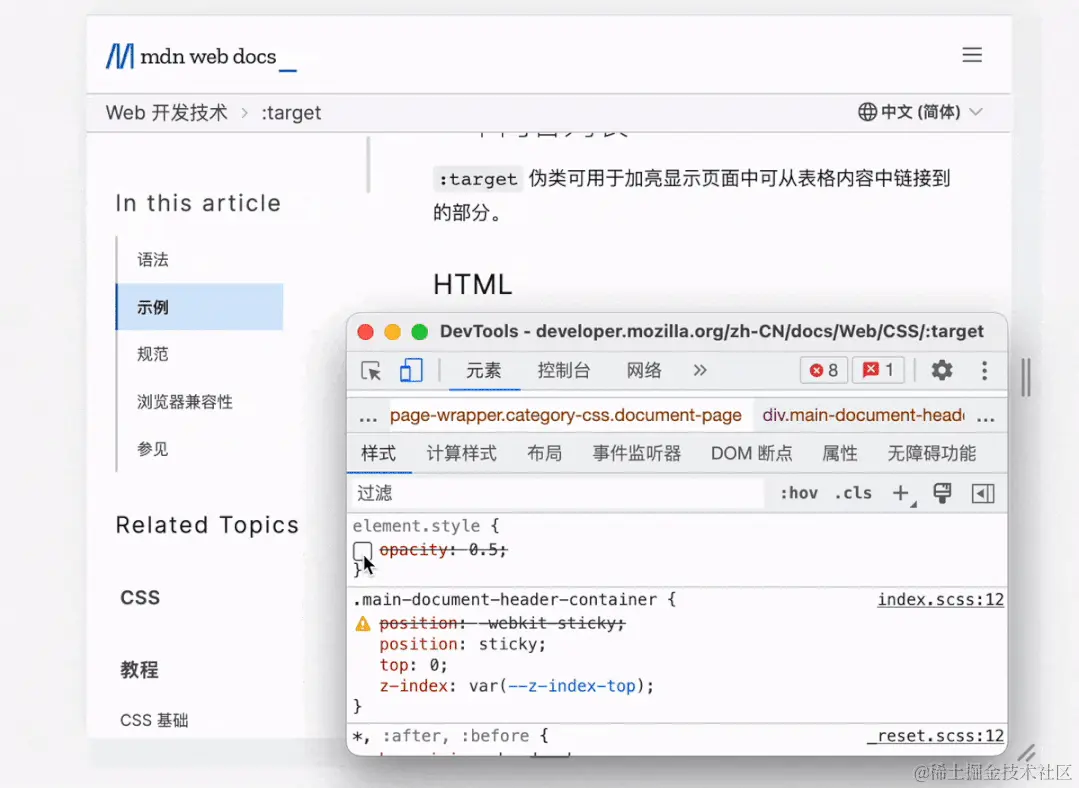
Task: Toggle the computed styles sidebar pane icon
Action: click(983, 493)
